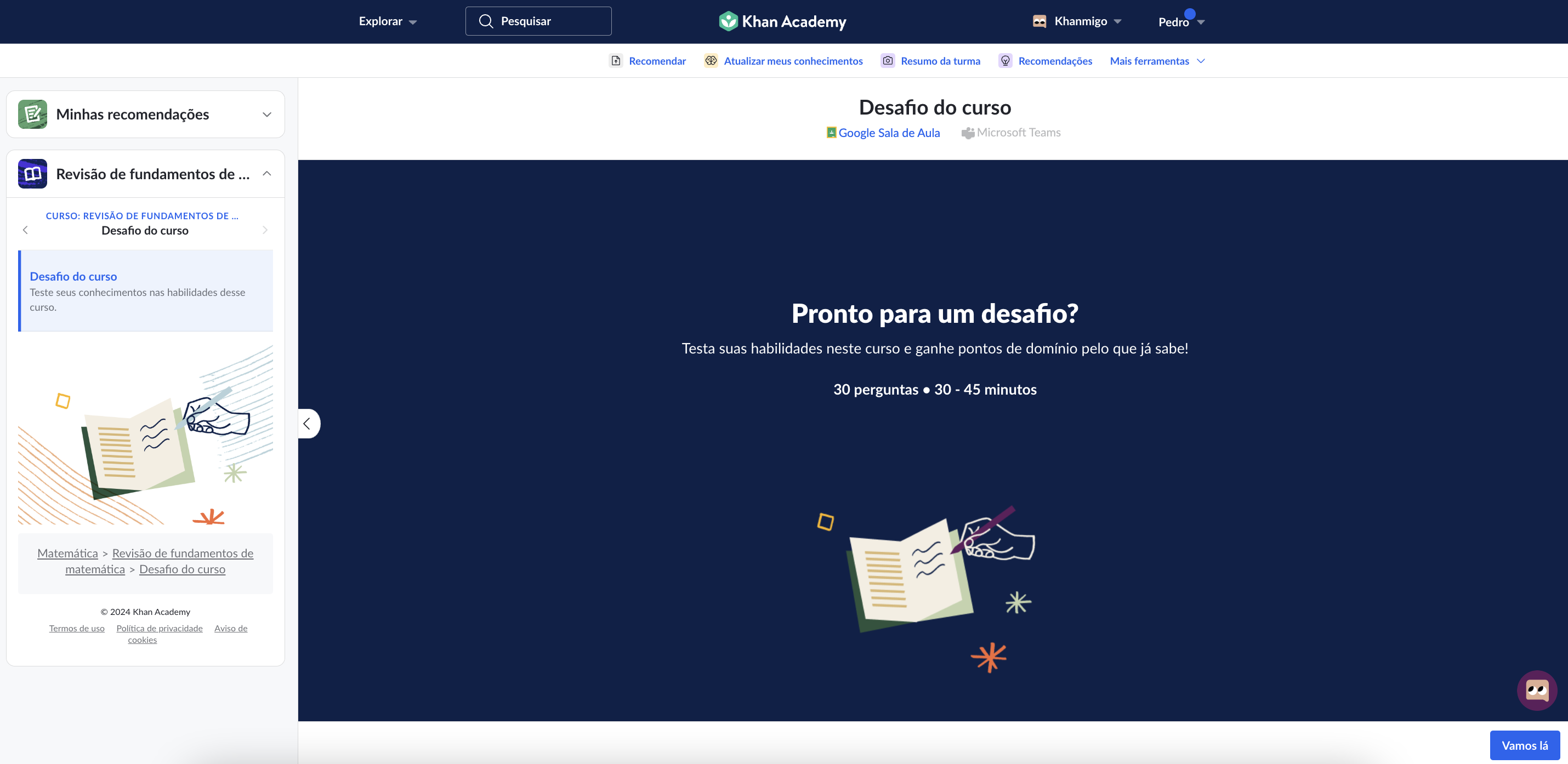Viewport: 1568px width, 764px height.
Task: Expand the Minhas recomendações panel chevron
Action: click(266, 115)
